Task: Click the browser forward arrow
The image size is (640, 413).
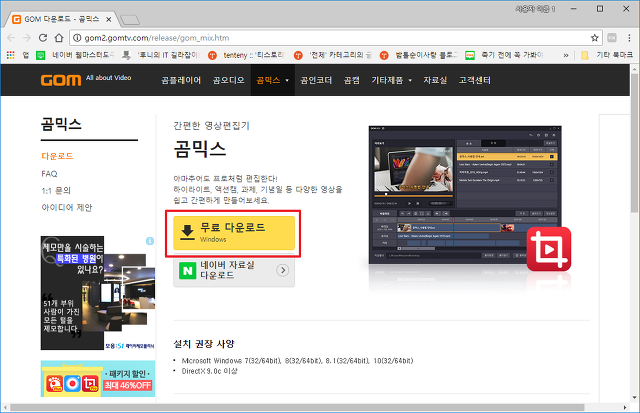Action: [27, 38]
